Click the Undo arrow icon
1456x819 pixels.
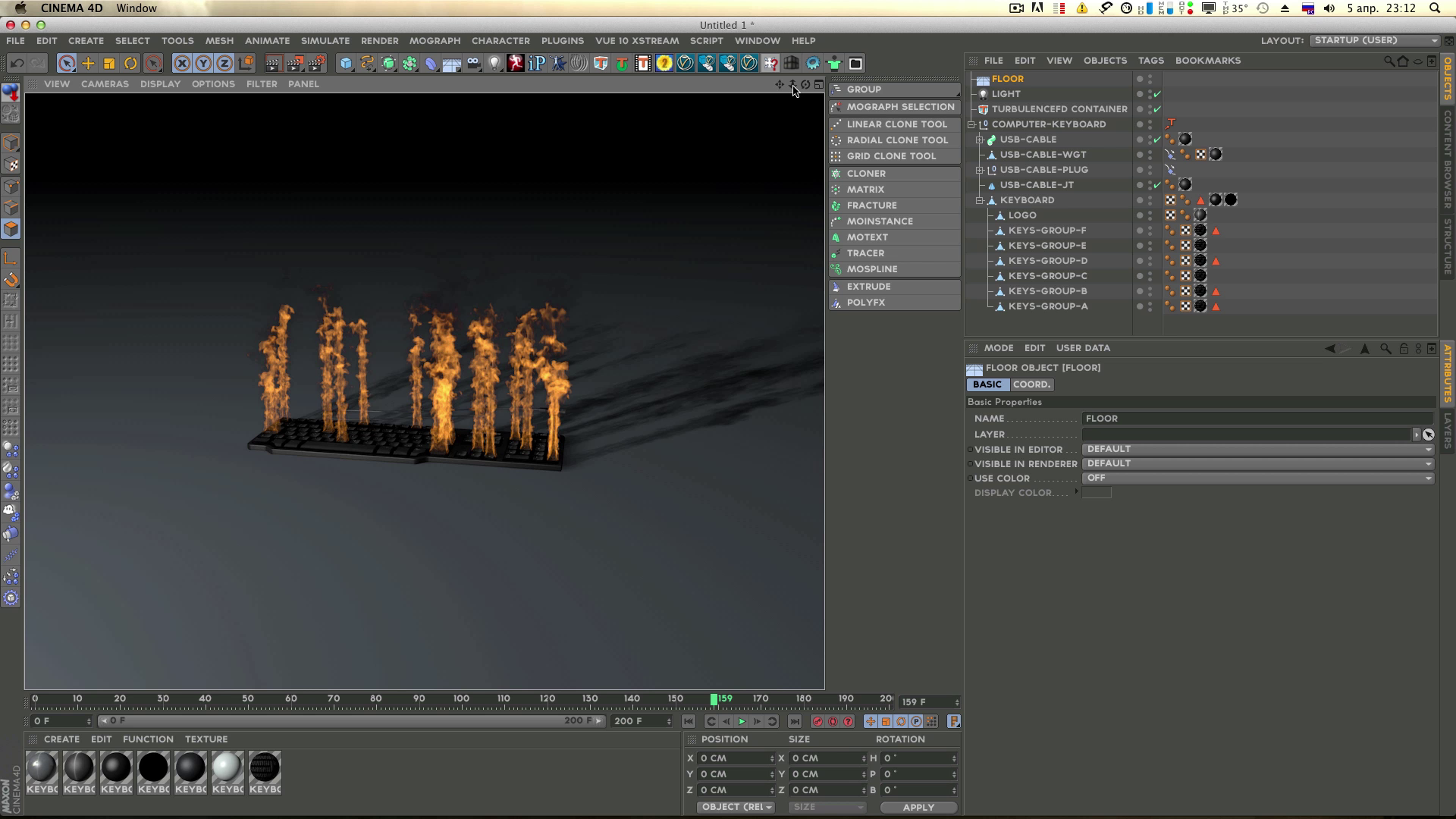[17, 64]
